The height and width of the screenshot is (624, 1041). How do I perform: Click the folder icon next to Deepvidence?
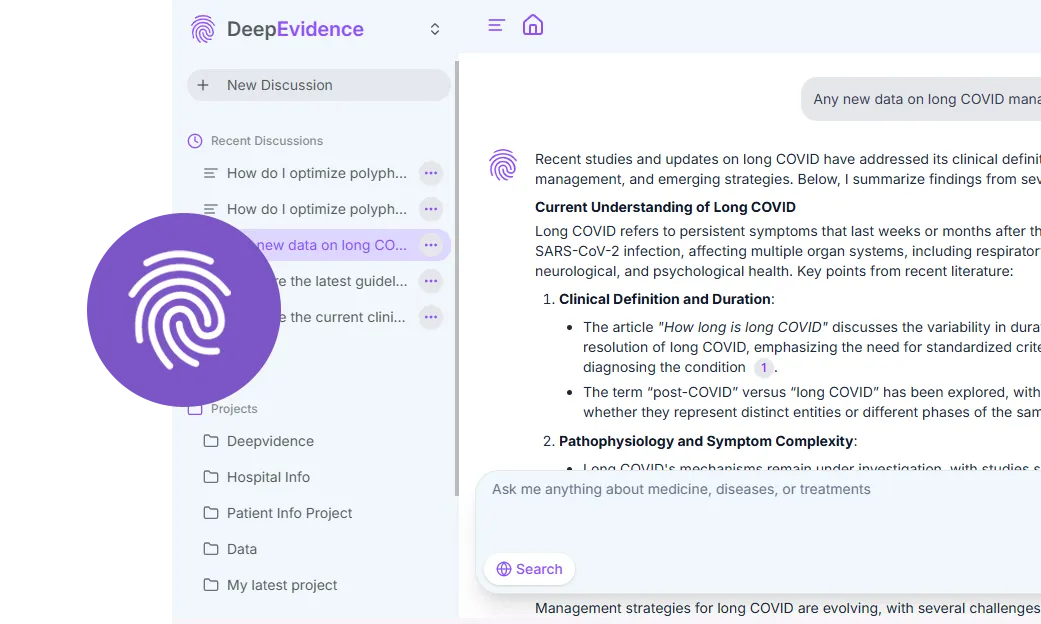click(x=210, y=441)
